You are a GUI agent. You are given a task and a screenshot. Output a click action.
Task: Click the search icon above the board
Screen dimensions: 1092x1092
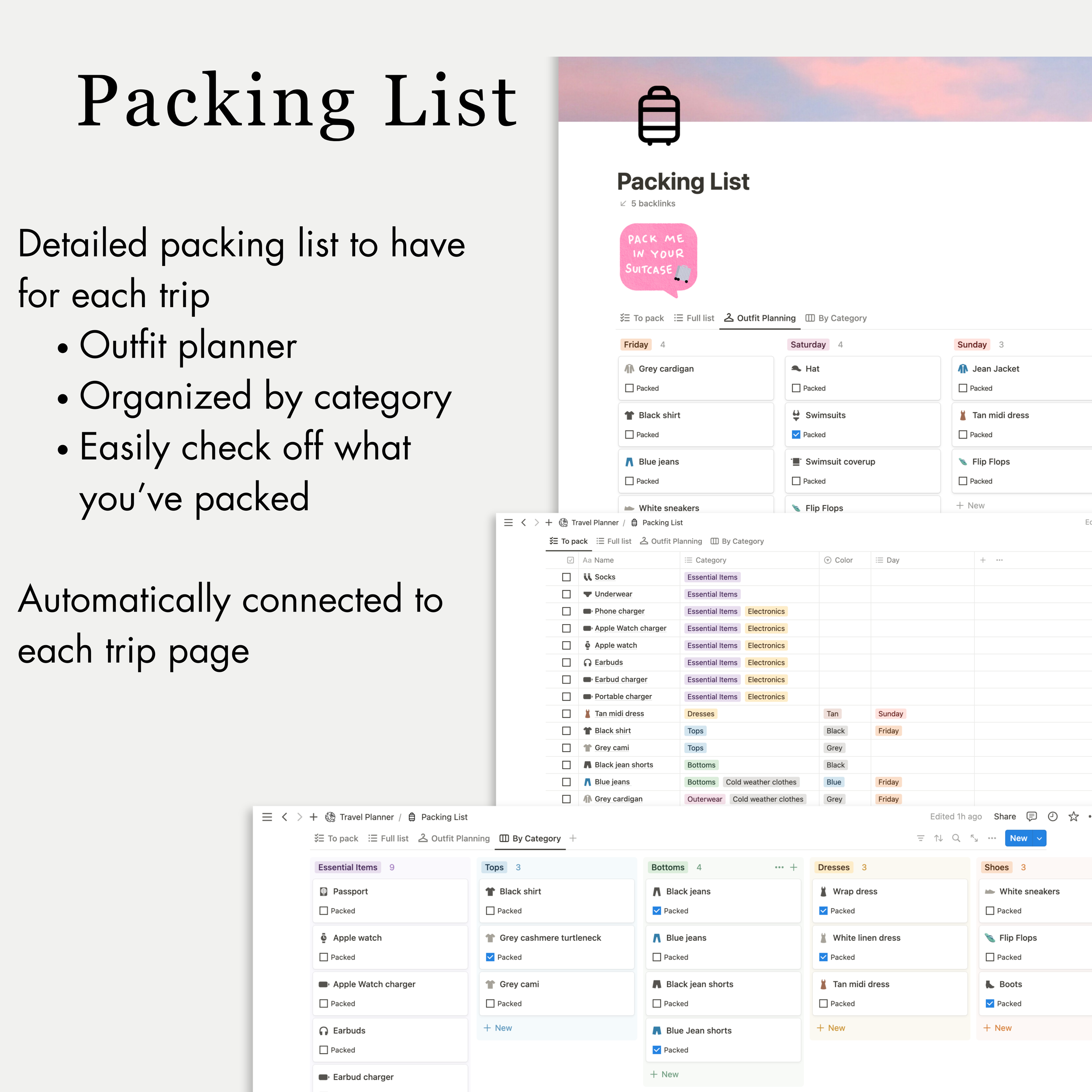tap(956, 838)
